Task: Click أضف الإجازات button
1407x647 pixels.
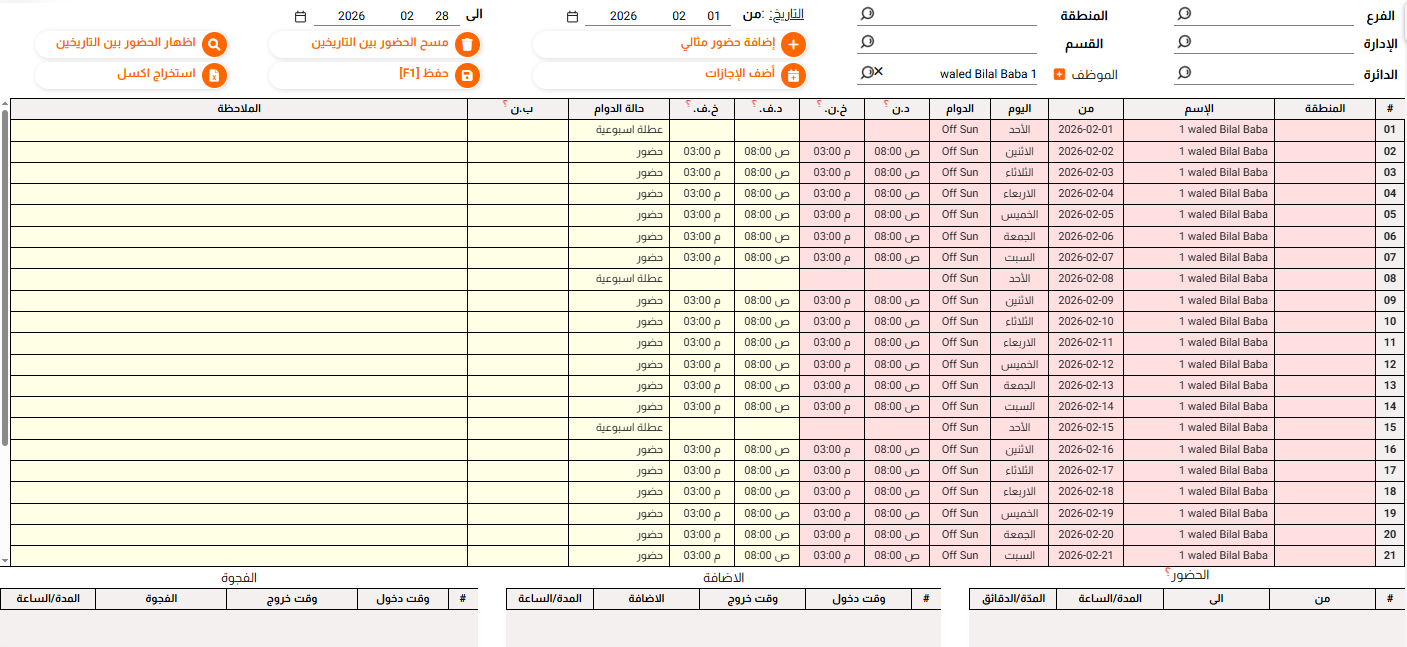Action: coord(670,75)
